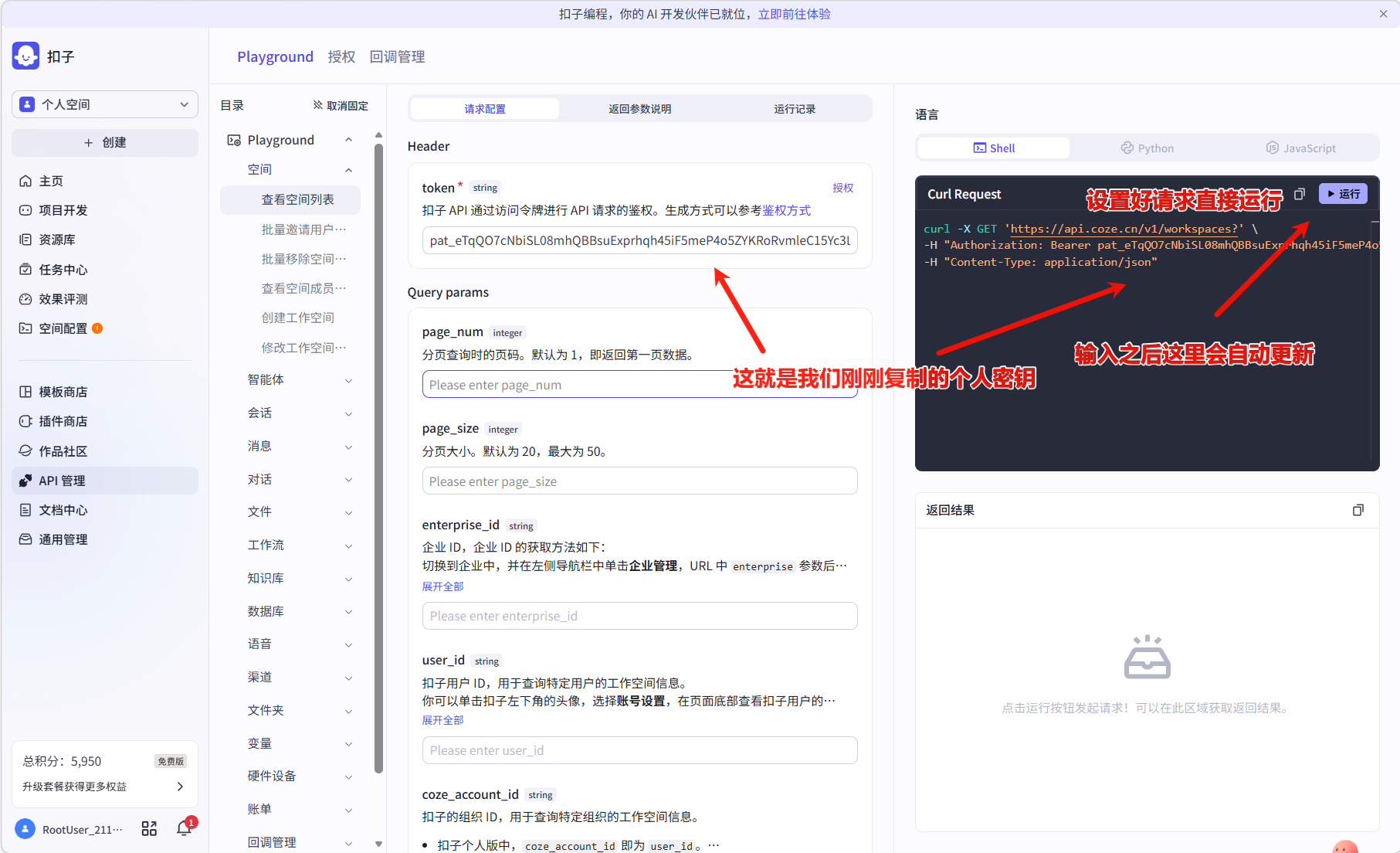Click the 创建 create button
Viewport: 1400px width, 853px height.
(105, 142)
